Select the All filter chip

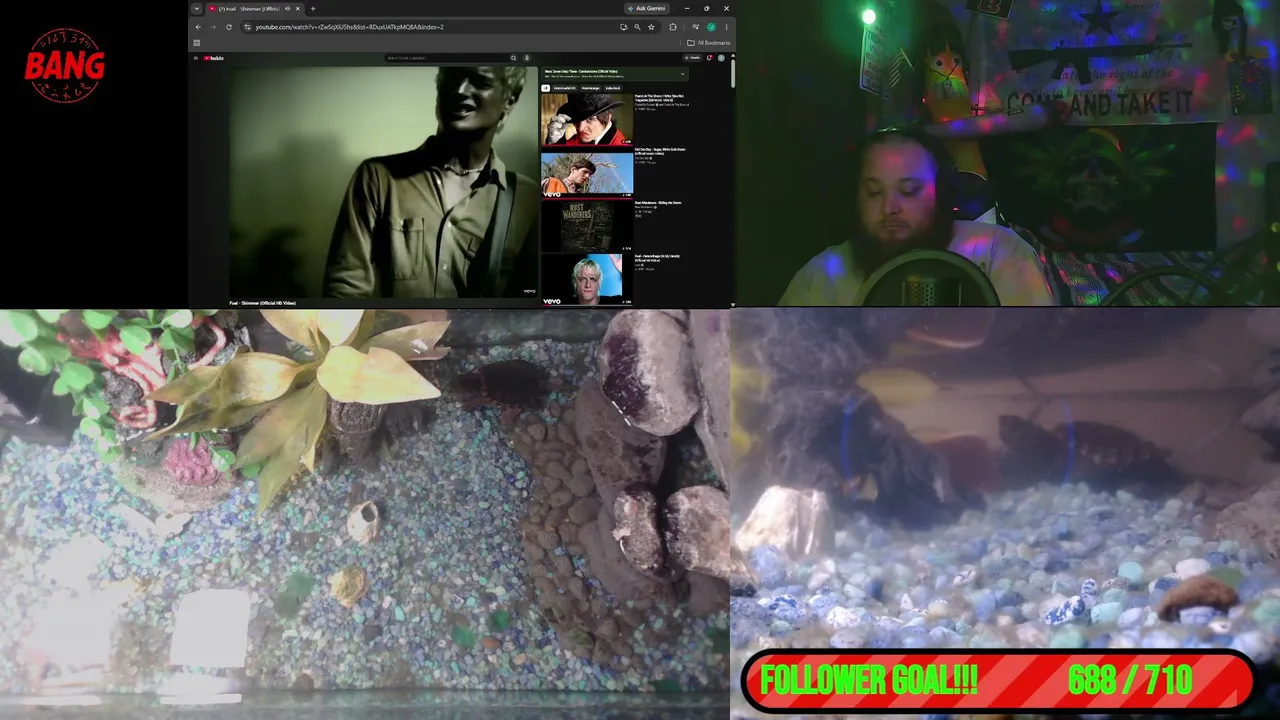[546, 88]
